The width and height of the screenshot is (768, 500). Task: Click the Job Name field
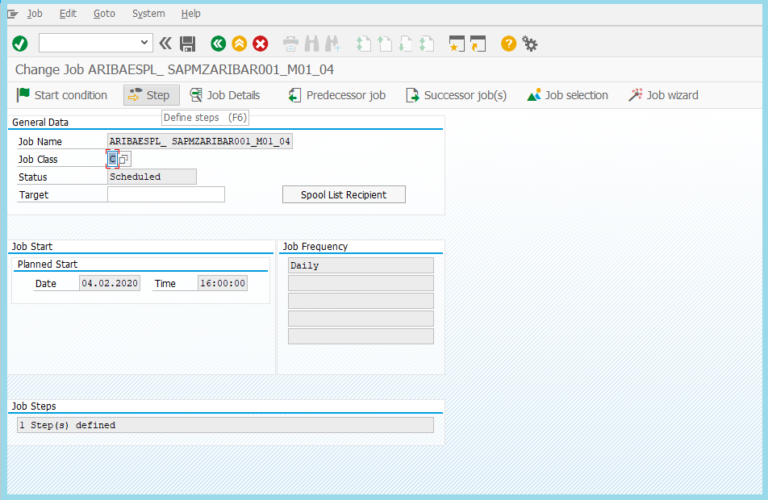click(200, 142)
